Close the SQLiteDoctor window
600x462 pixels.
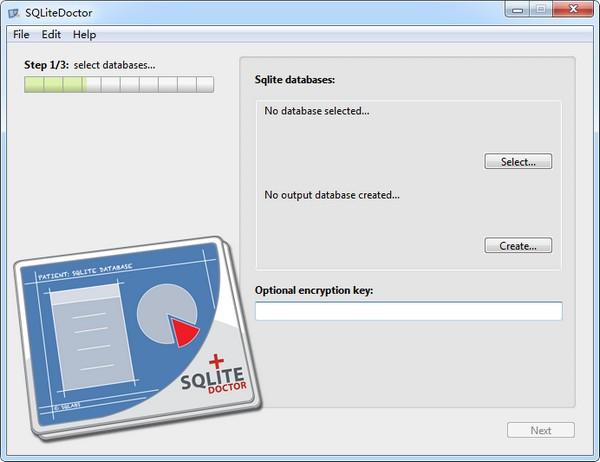(573, 9)
